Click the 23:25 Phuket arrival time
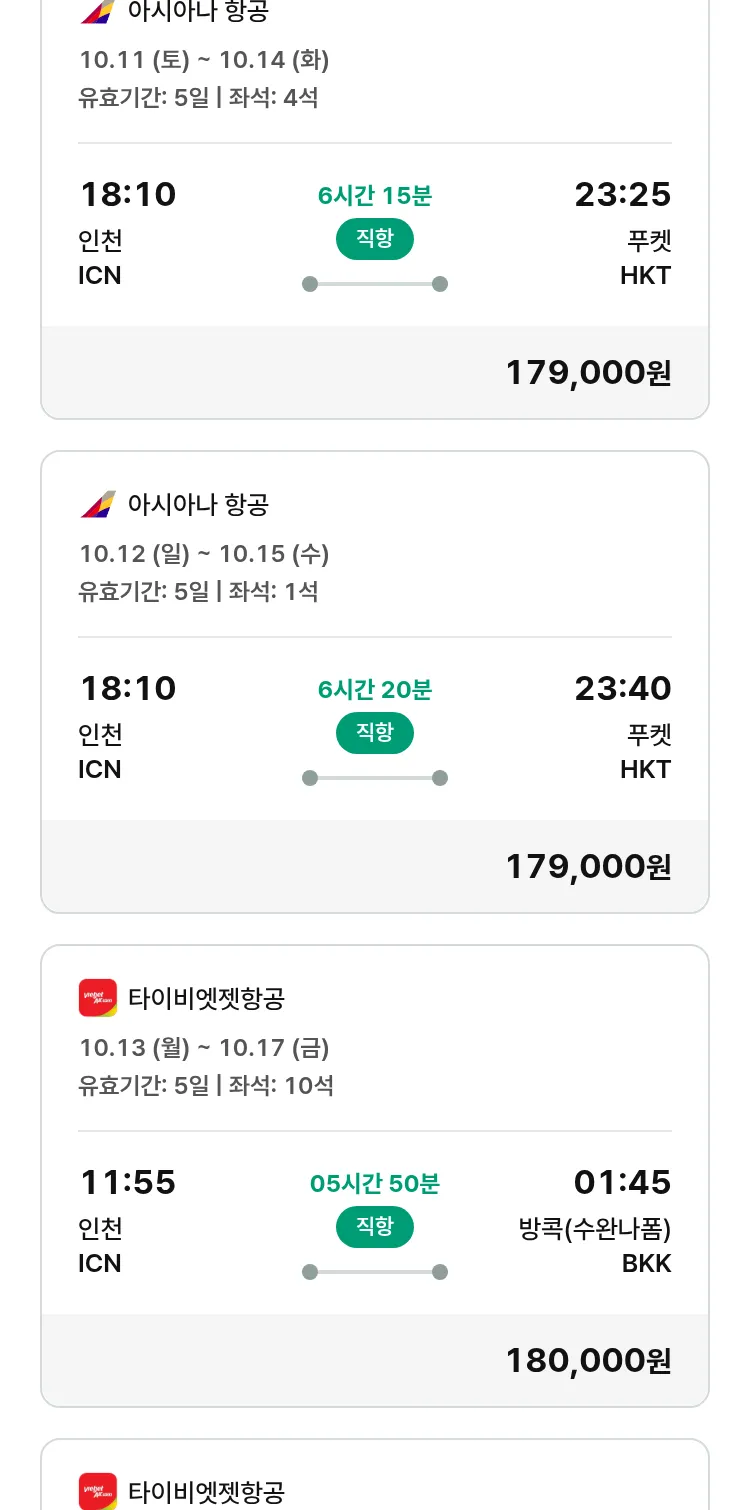The width and height of the screenshot is (750, 1510). coord(622,194)
